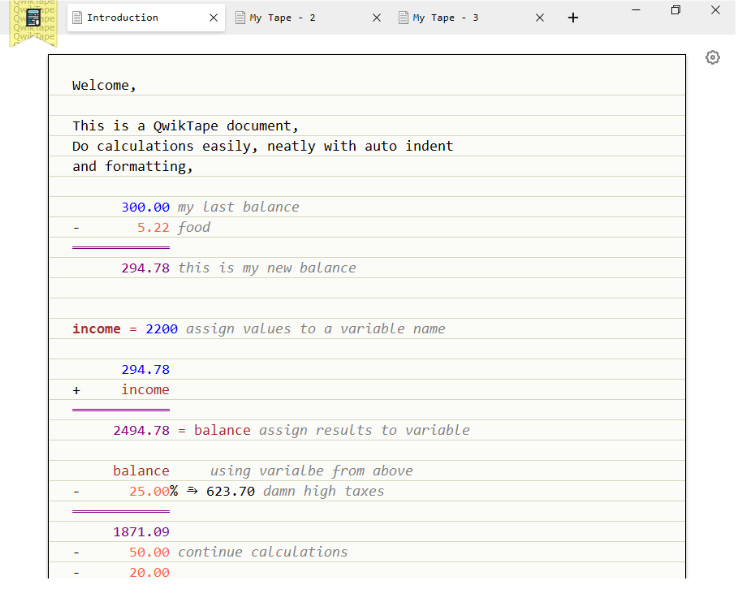
Task: Click the value 2200
Action: pyautogui.click(x=161, y=329)
